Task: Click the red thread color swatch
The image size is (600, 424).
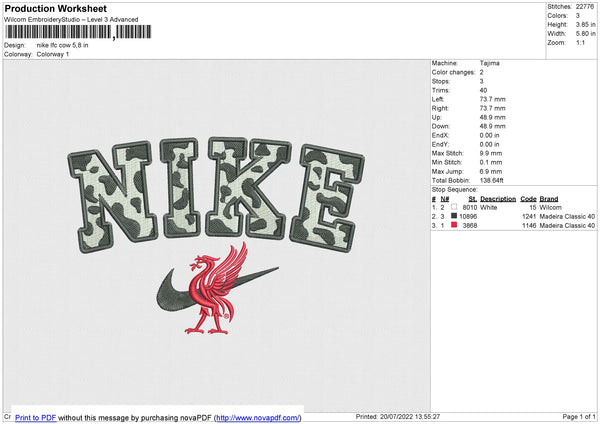Action: click(454, 225)
